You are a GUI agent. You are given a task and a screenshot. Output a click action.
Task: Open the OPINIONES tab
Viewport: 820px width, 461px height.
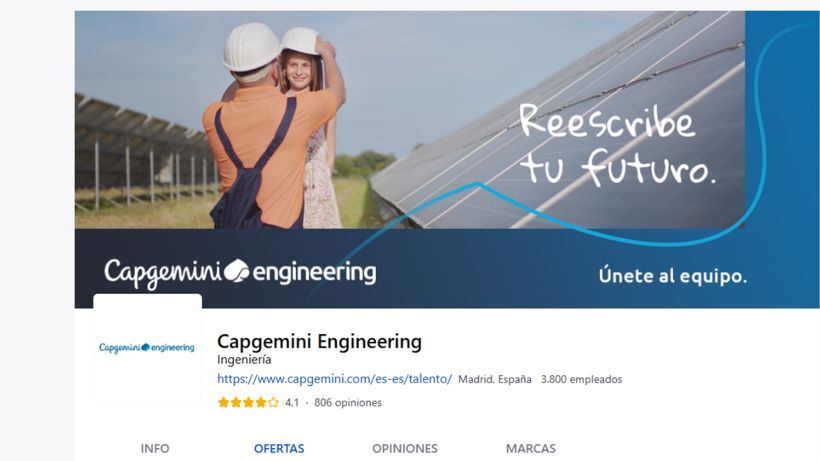point(405,448)
